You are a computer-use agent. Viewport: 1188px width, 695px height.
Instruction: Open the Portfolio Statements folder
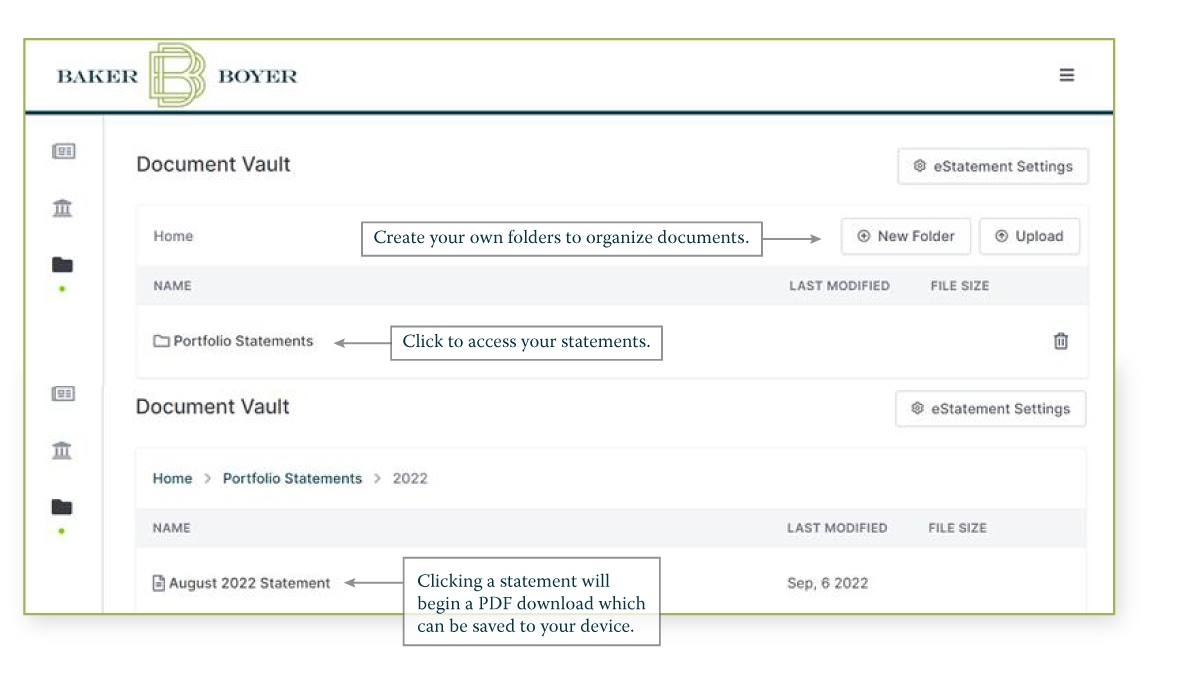pos(243,341)
